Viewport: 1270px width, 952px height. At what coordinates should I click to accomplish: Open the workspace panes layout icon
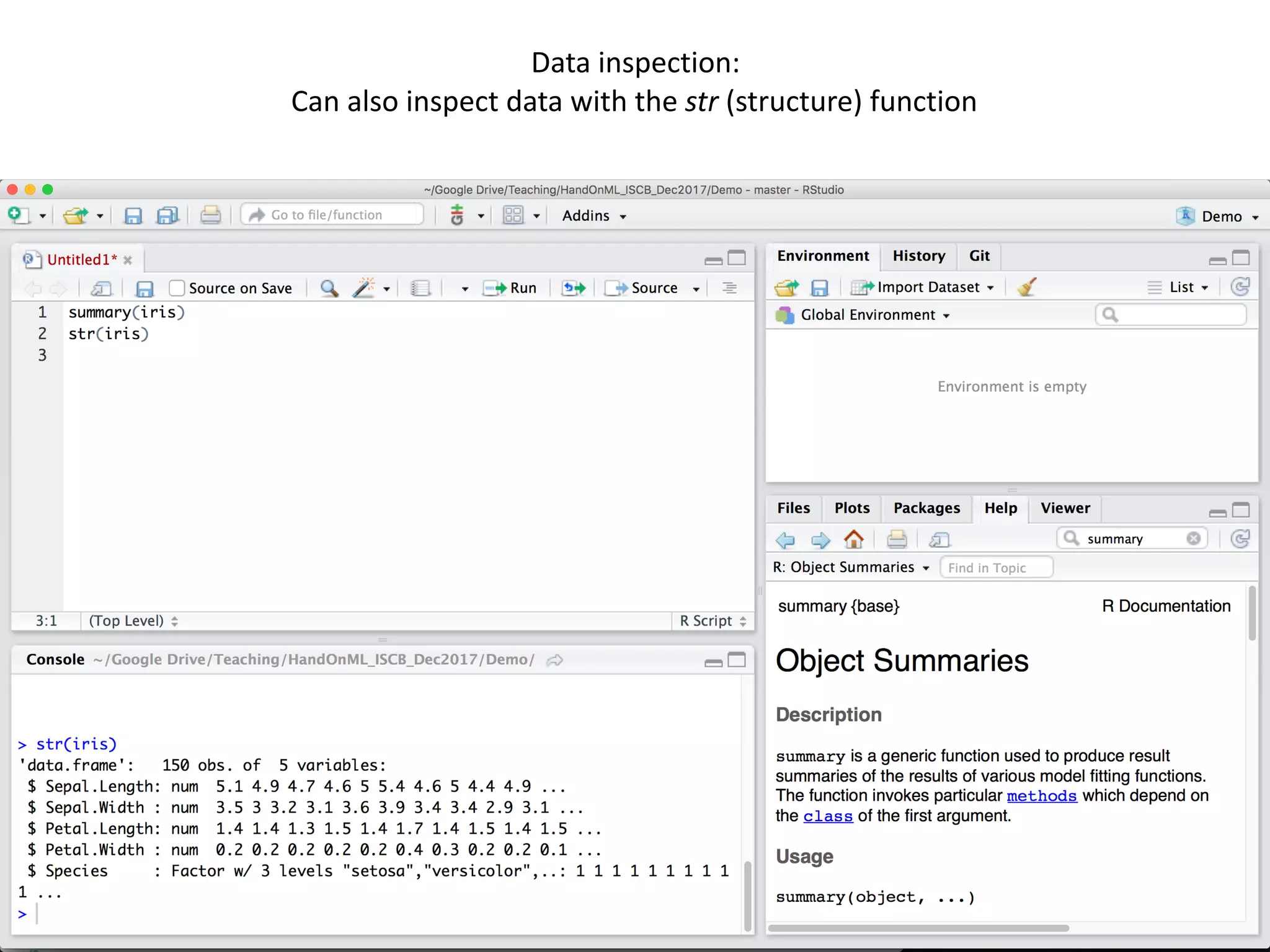click(x=513, y=215)
